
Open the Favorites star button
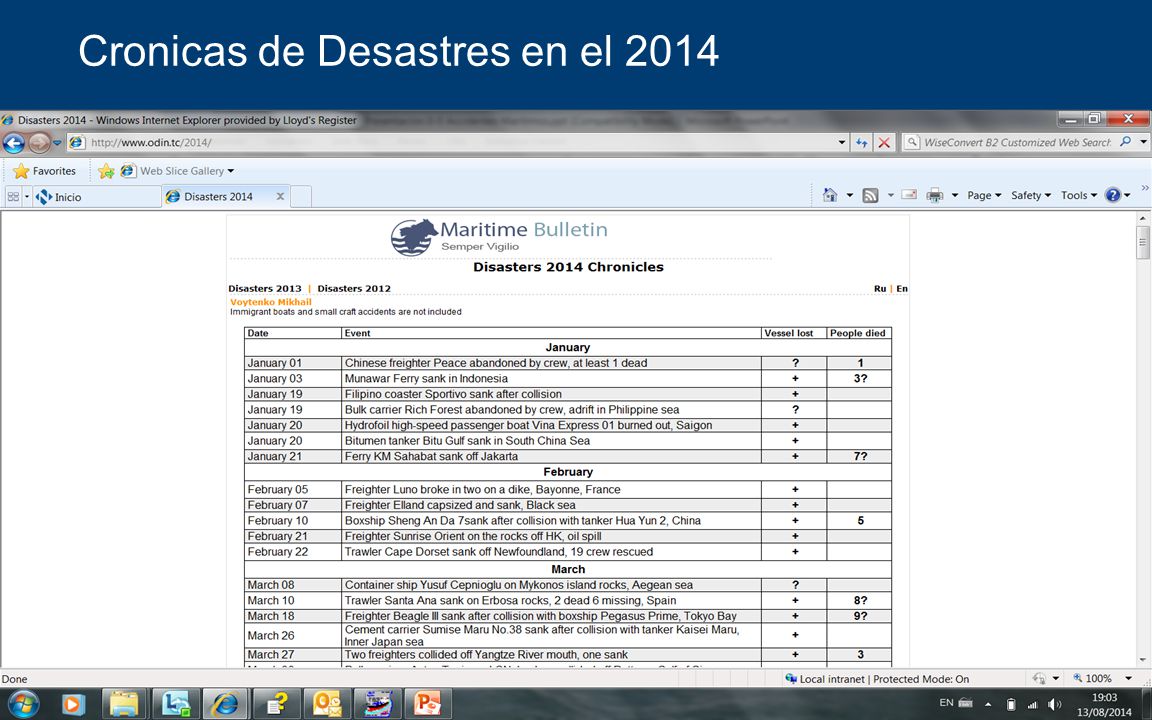click(x=45, y=171)
